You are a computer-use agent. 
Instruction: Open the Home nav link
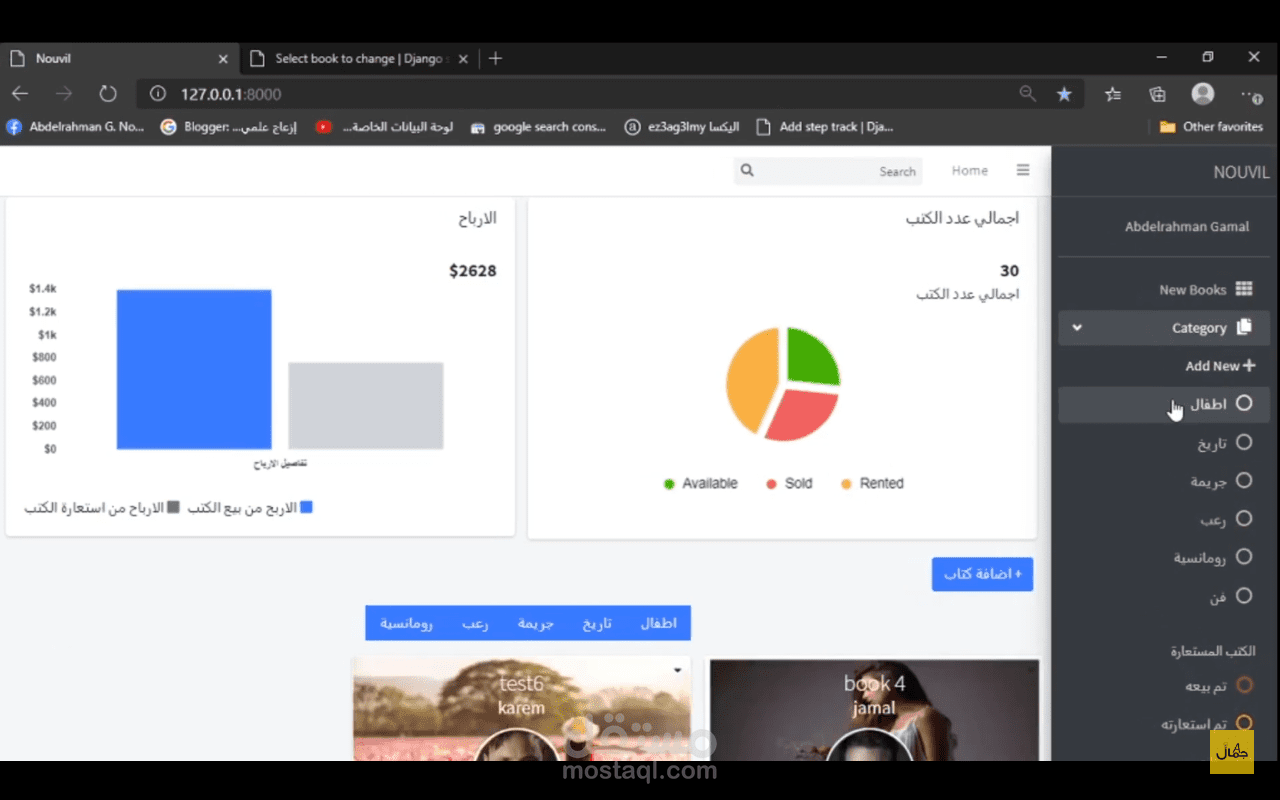pyautogui.click(x=970, y=171)
